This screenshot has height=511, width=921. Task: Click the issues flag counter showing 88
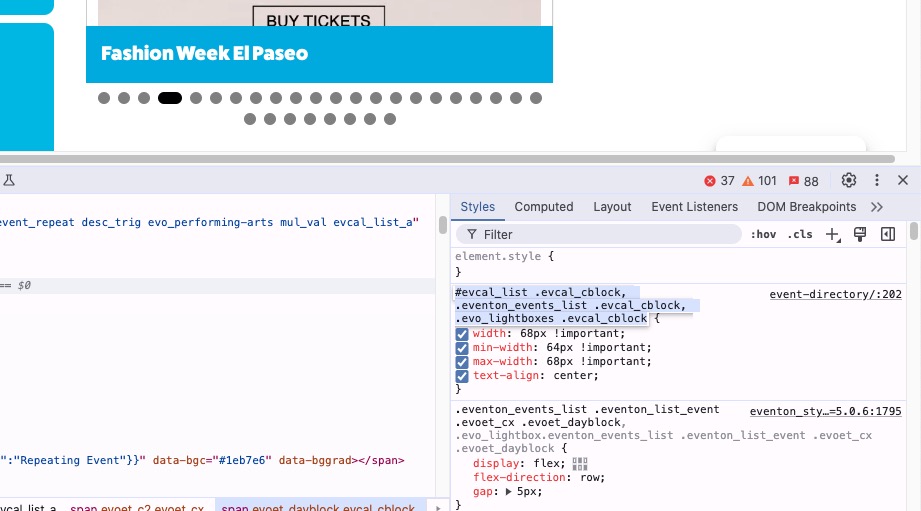[794, 181]
